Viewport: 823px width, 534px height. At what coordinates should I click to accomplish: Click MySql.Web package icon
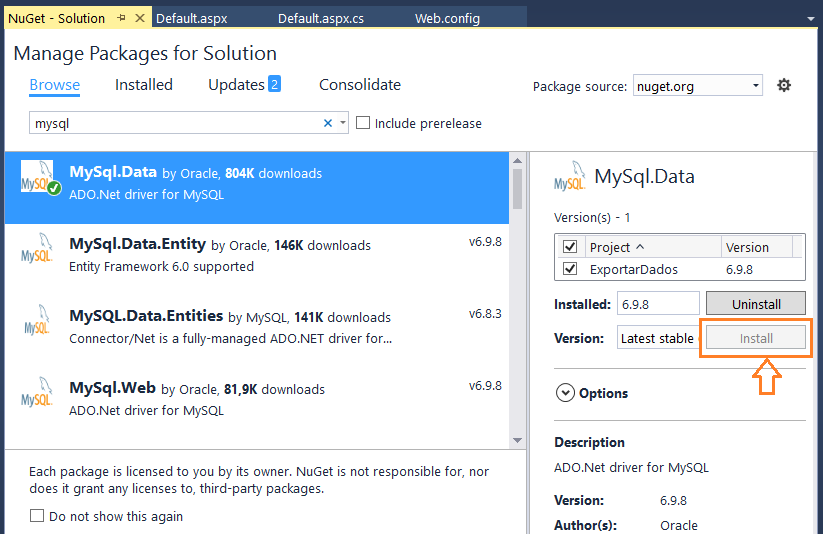click(37, 392)
